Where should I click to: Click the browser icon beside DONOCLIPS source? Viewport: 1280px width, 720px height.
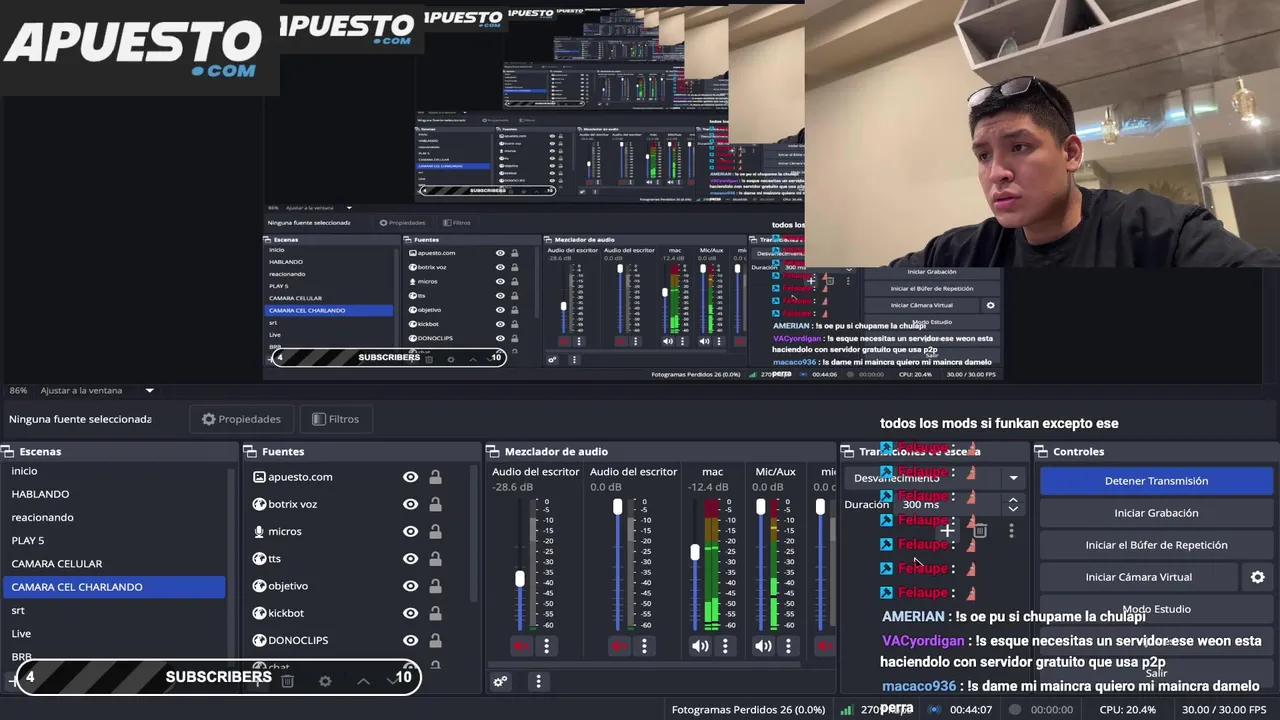click(x=259, y=640)
